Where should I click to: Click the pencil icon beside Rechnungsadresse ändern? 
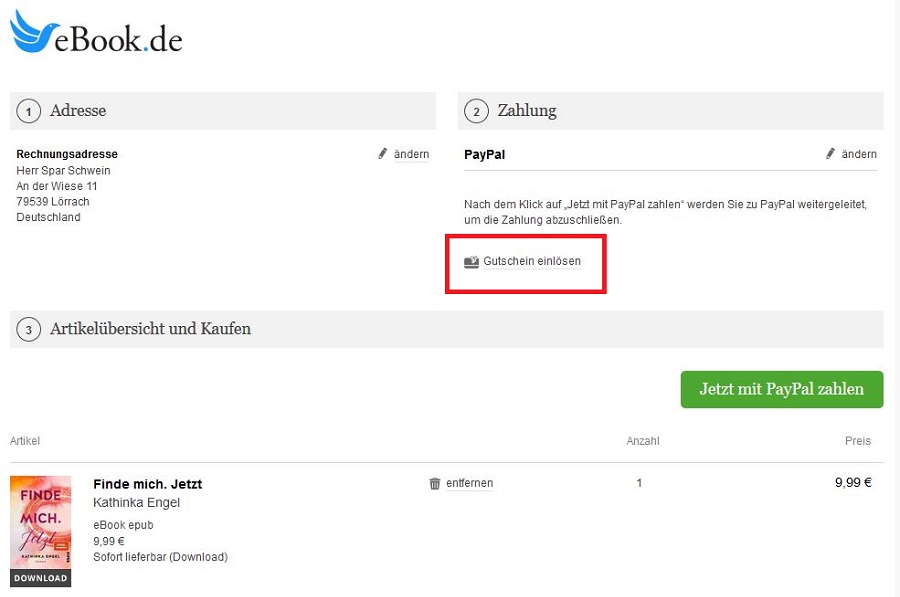tap(383, 154)
